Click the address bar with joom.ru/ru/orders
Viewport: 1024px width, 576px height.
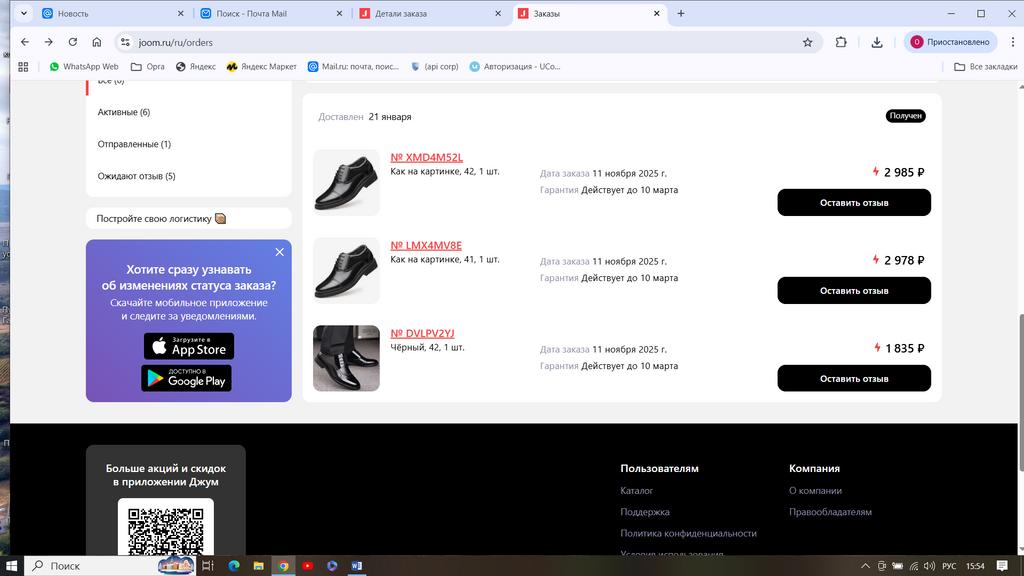pyautogui.click(x=450, y=42)
